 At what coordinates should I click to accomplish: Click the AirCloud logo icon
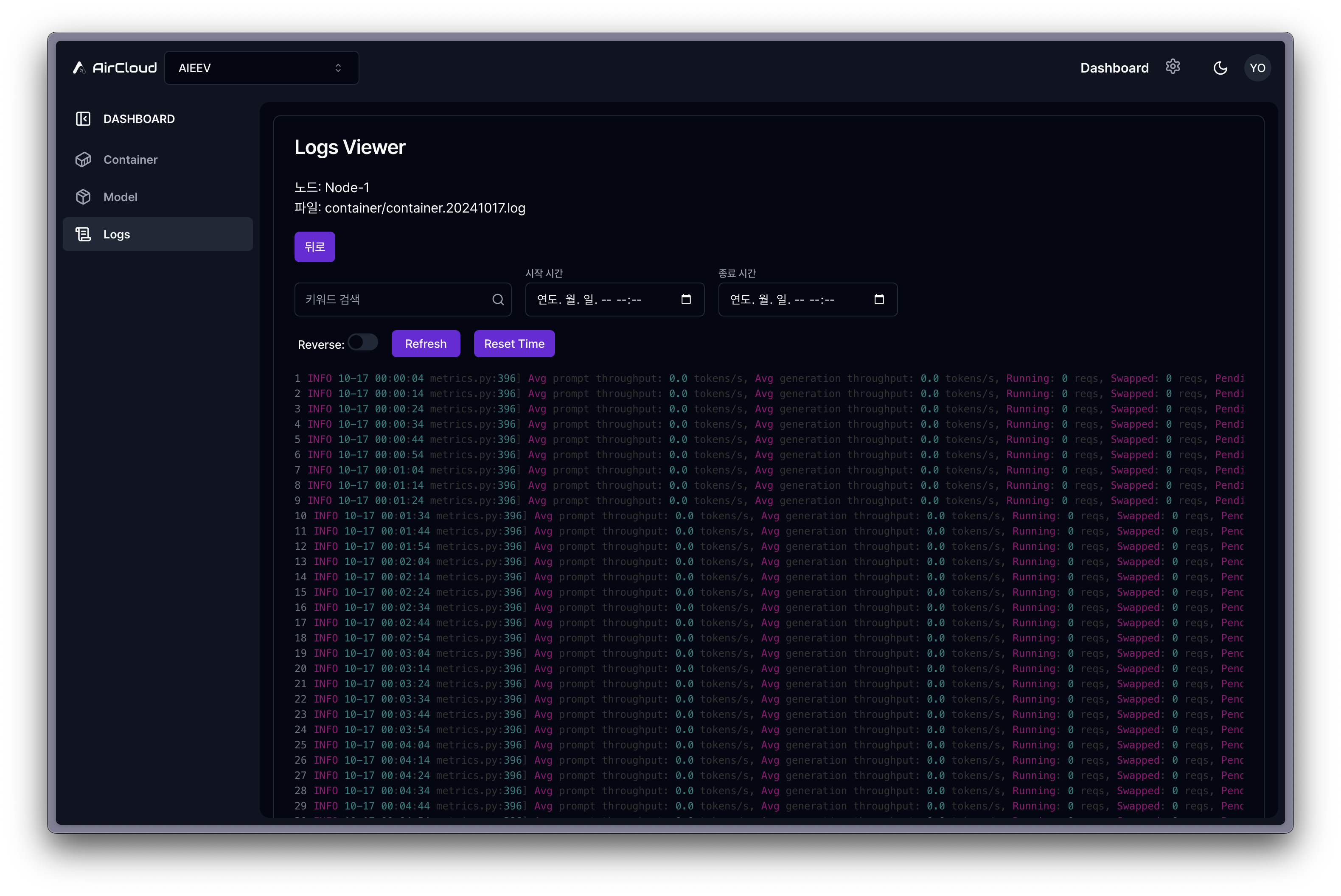click(79, 67)
